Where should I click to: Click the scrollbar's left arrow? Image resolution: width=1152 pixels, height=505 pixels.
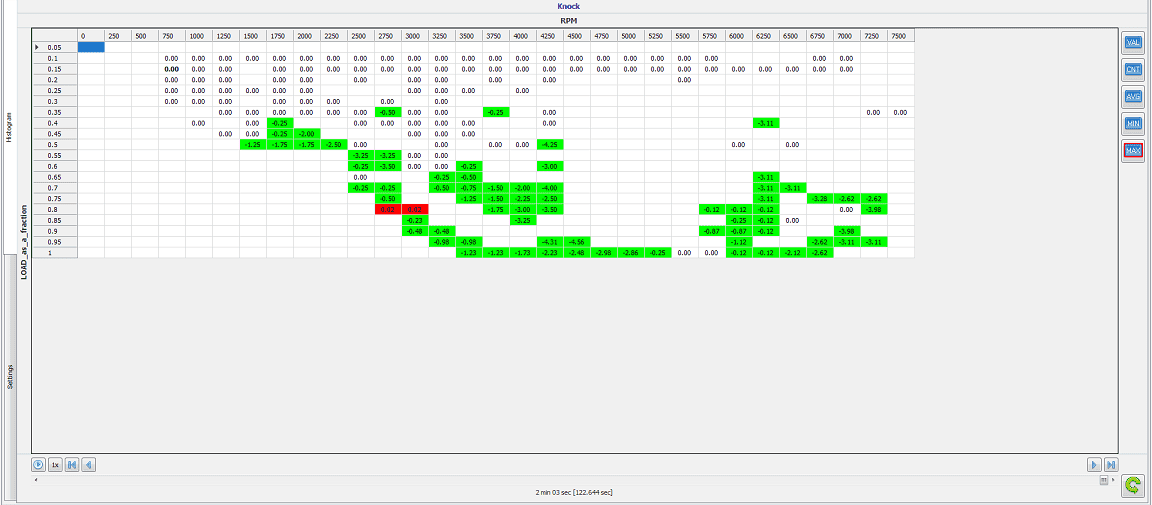(x=35, y=480)
